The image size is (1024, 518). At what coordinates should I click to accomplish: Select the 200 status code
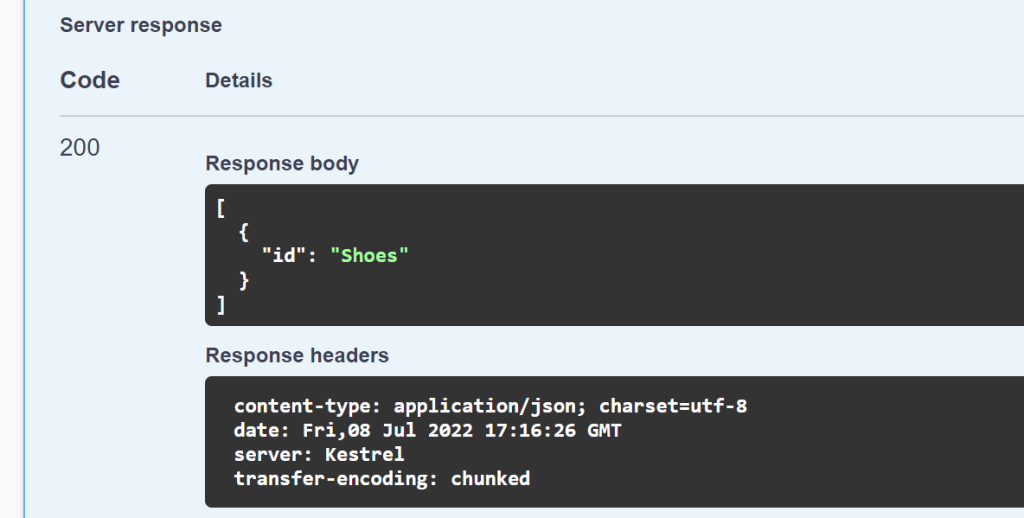pyautogui.click(x=80, y=148)
